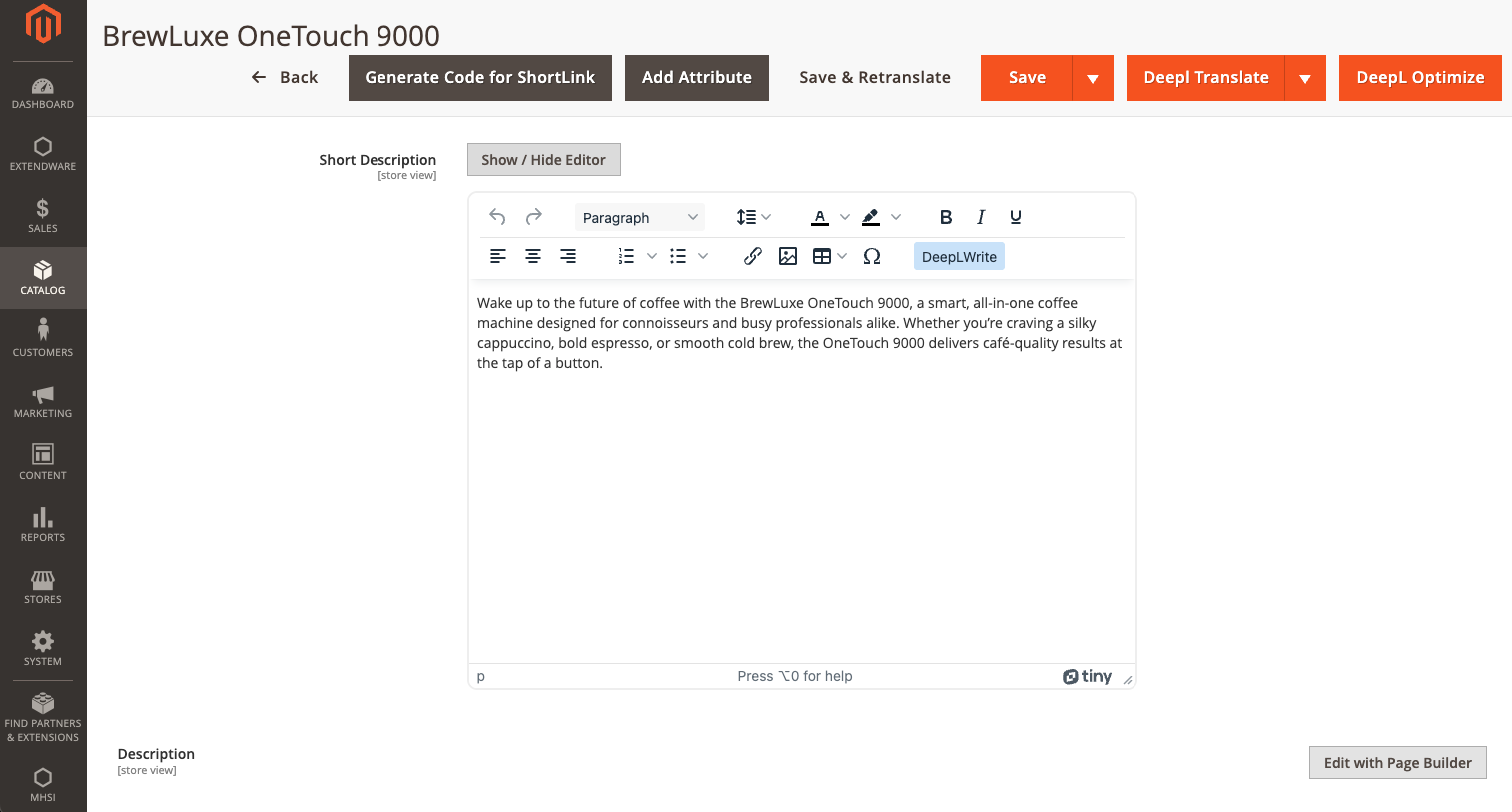The height and width of the screenshot is (812, 1512).
Task: Insert a special character (omega)
Action: click(x=872, y=257)
